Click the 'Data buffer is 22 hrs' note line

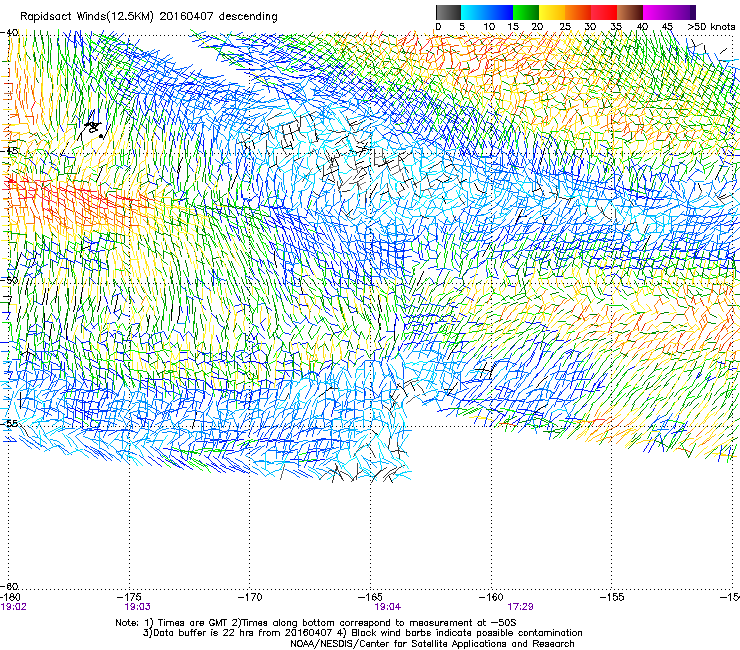[362, 633]
